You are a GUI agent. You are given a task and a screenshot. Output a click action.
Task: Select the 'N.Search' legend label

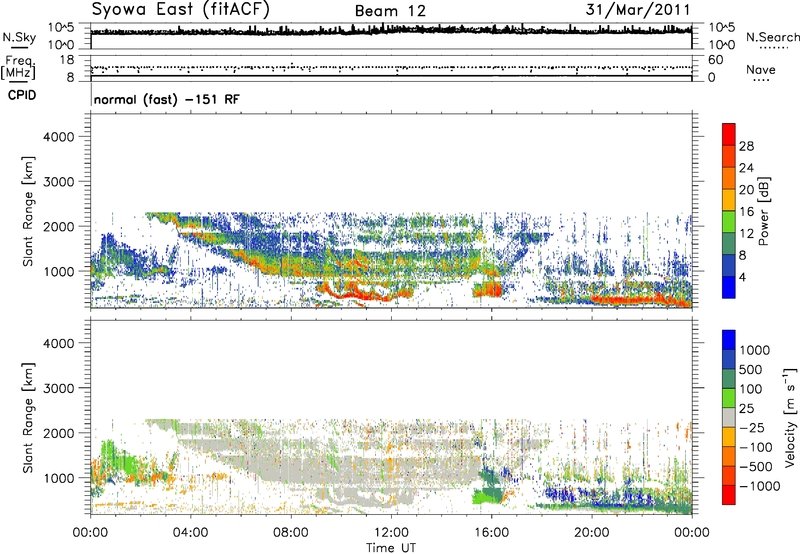point(772,37)
